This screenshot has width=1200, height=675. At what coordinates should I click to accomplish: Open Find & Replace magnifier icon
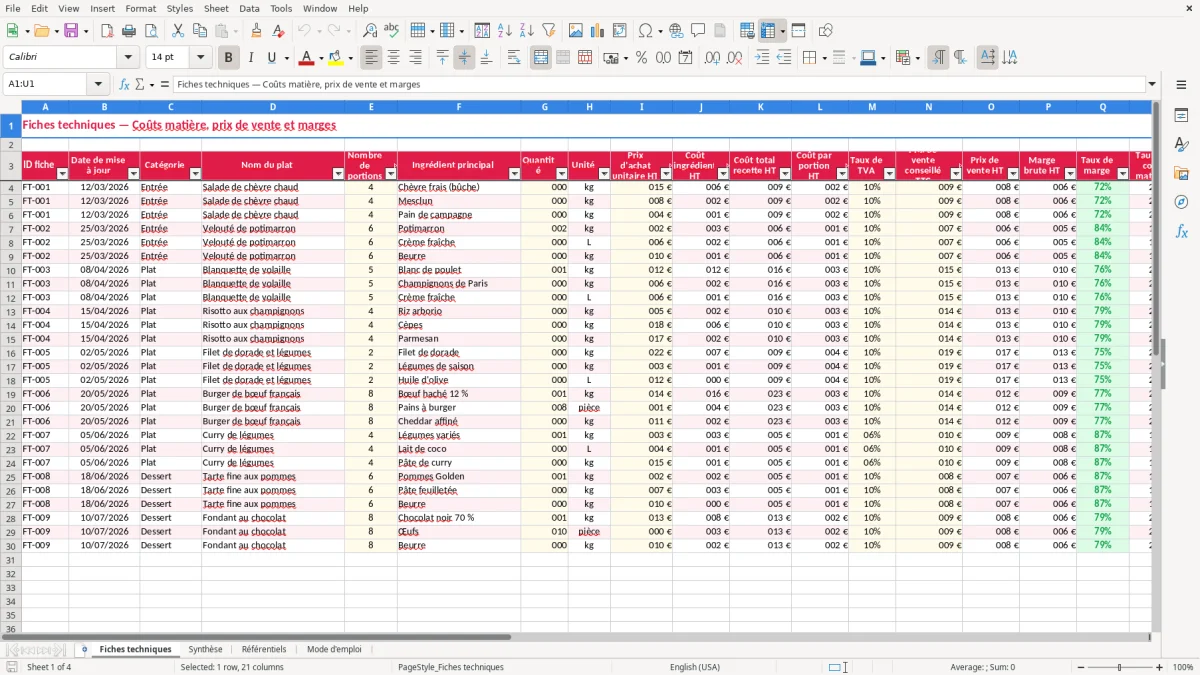370,31
